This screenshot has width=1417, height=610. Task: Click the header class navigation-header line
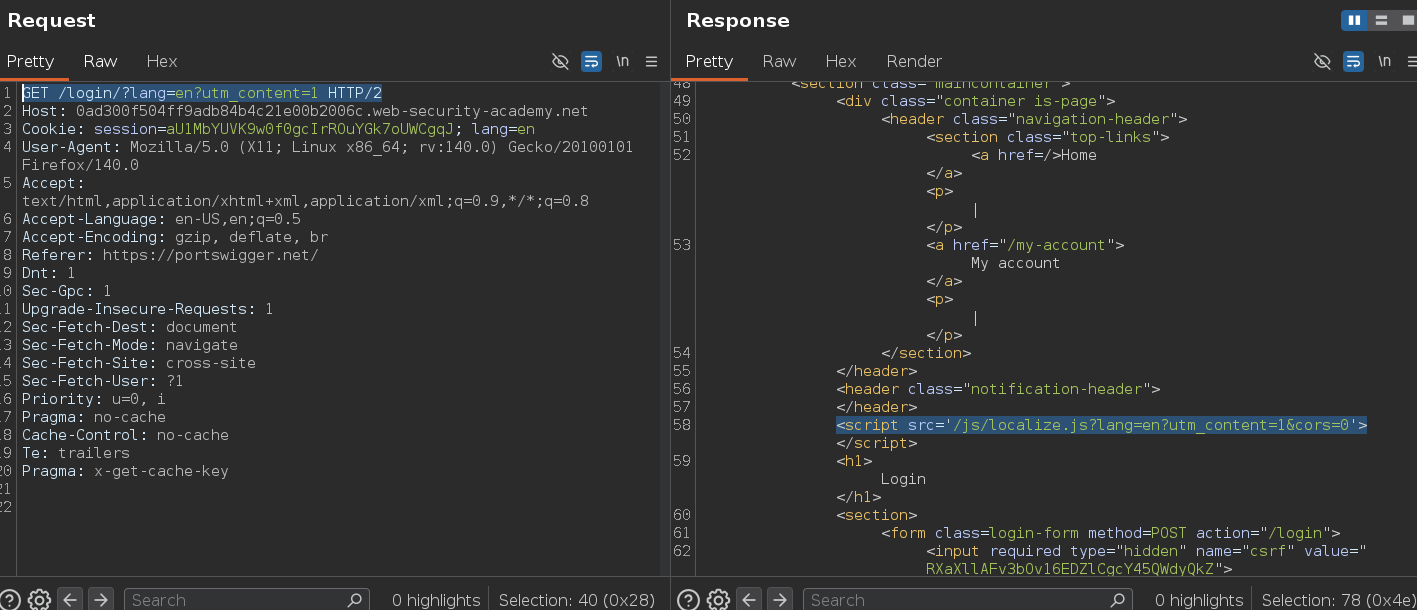[1034, 119]
